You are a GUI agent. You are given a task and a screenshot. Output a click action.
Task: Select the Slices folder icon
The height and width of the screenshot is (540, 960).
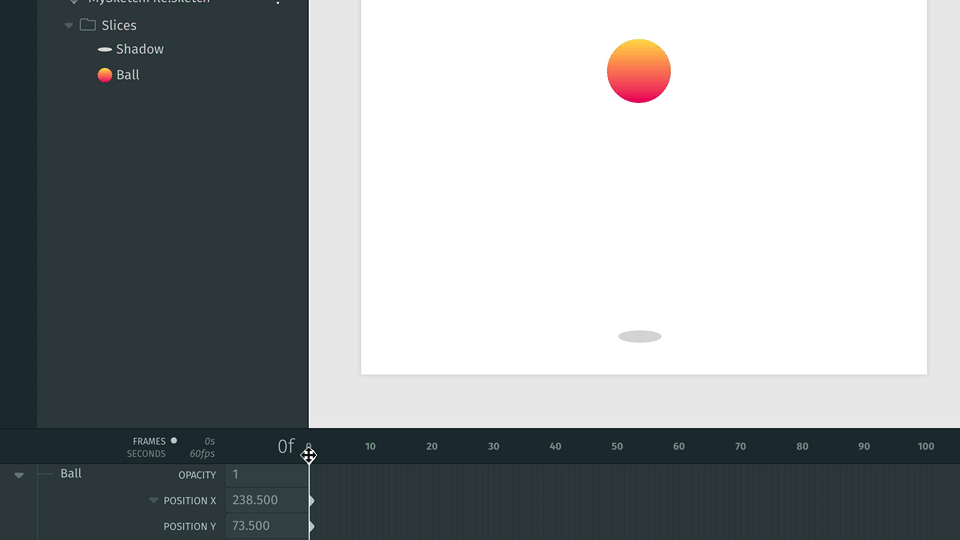88,25
